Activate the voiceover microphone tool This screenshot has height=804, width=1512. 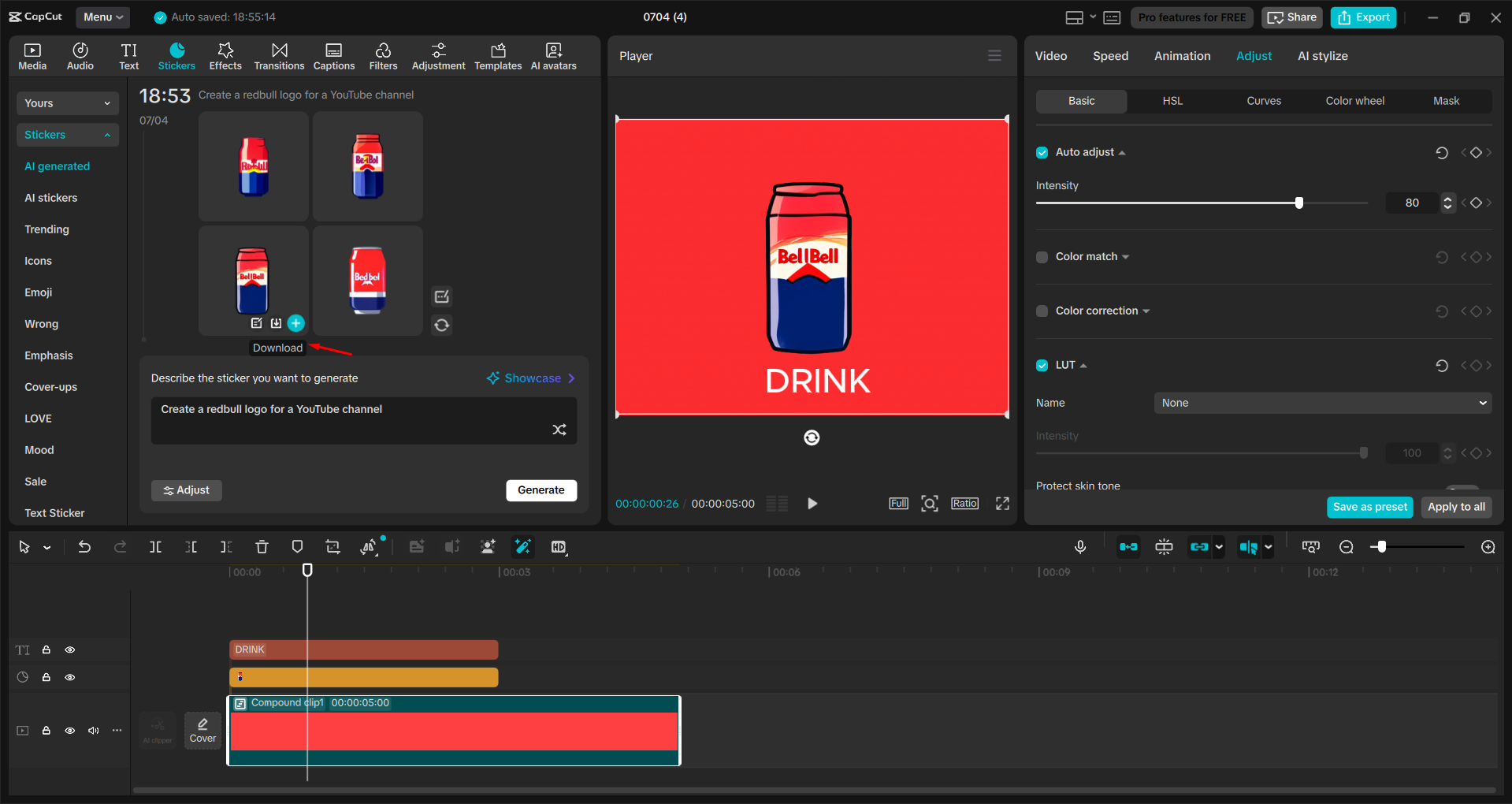click(1080, 546)
